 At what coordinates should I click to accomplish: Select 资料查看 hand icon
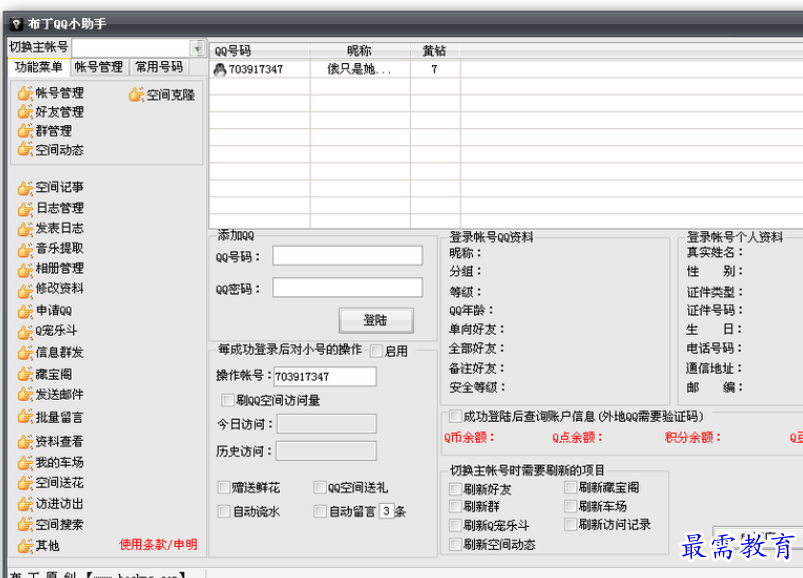click(x=25, y=442)
